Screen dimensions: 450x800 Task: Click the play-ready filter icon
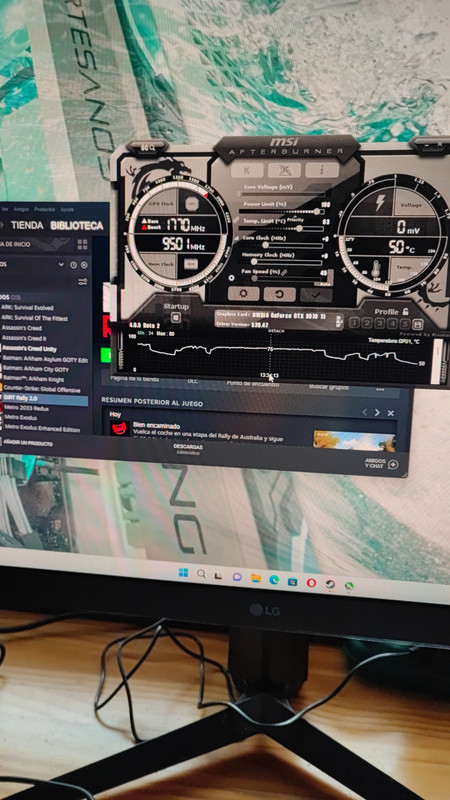[x=84, y=265]
